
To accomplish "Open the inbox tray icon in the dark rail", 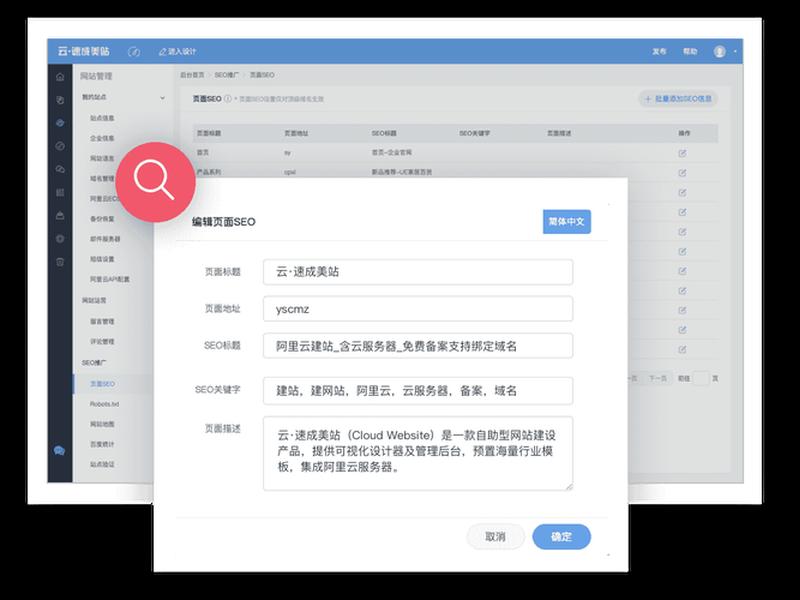I will click(x=60, y=215).
